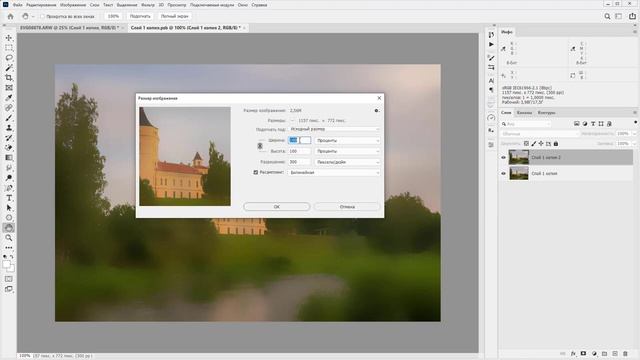The image size is (640, 360).
Task: Select the Healing Brush tool
Action: tap(9, 108)
